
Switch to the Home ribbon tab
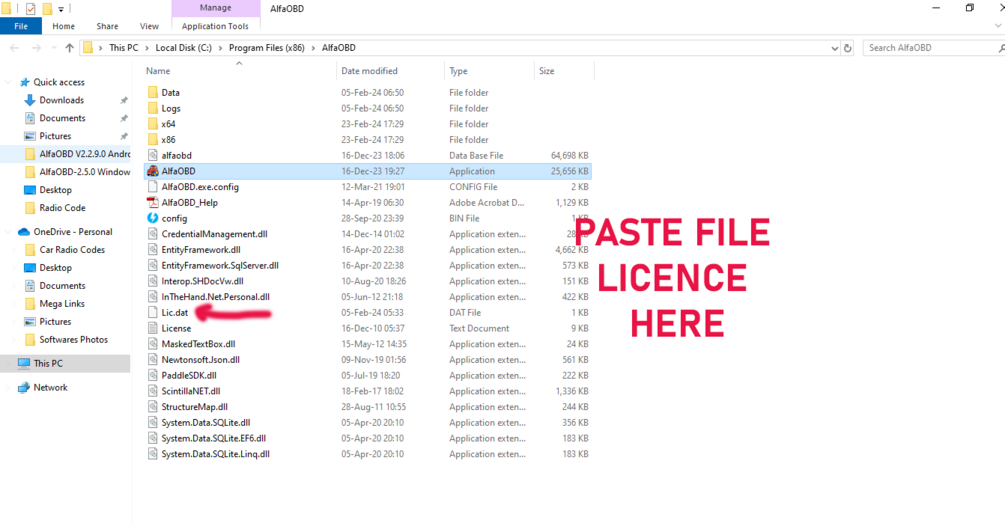pyautogui.click(x=63, y=26)
